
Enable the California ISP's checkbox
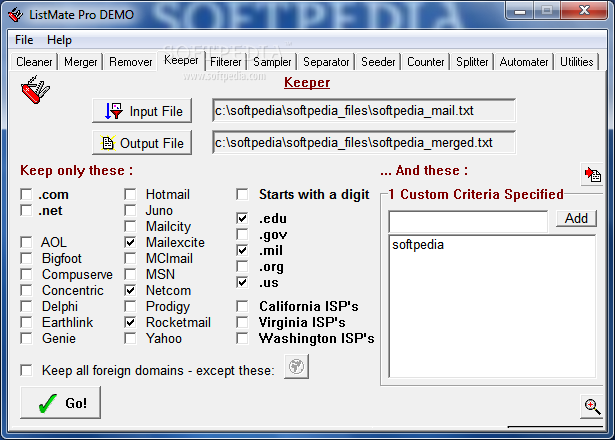click(x=242, y=306)
